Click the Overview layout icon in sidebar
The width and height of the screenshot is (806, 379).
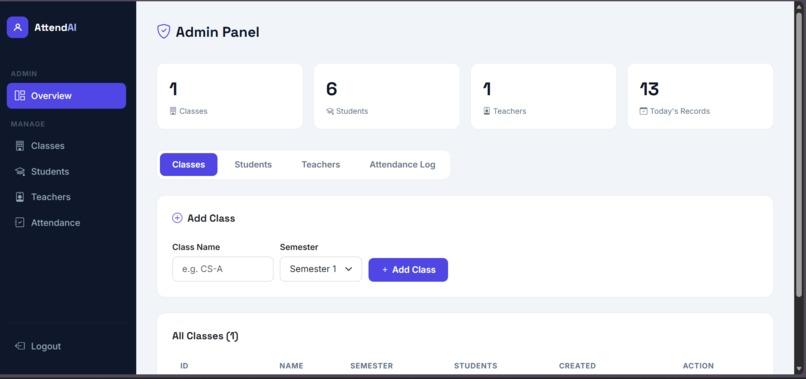[x=20, y=96]
